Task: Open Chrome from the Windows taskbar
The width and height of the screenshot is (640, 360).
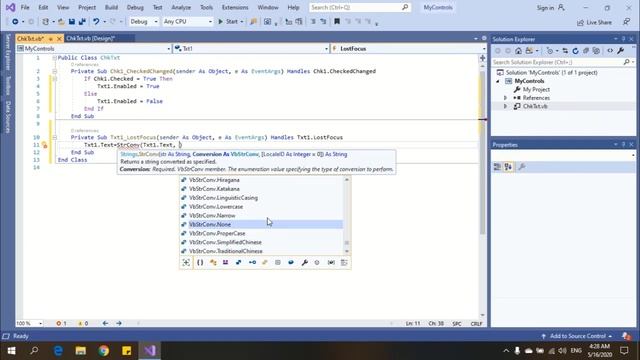Action: (x=104, y=350)
